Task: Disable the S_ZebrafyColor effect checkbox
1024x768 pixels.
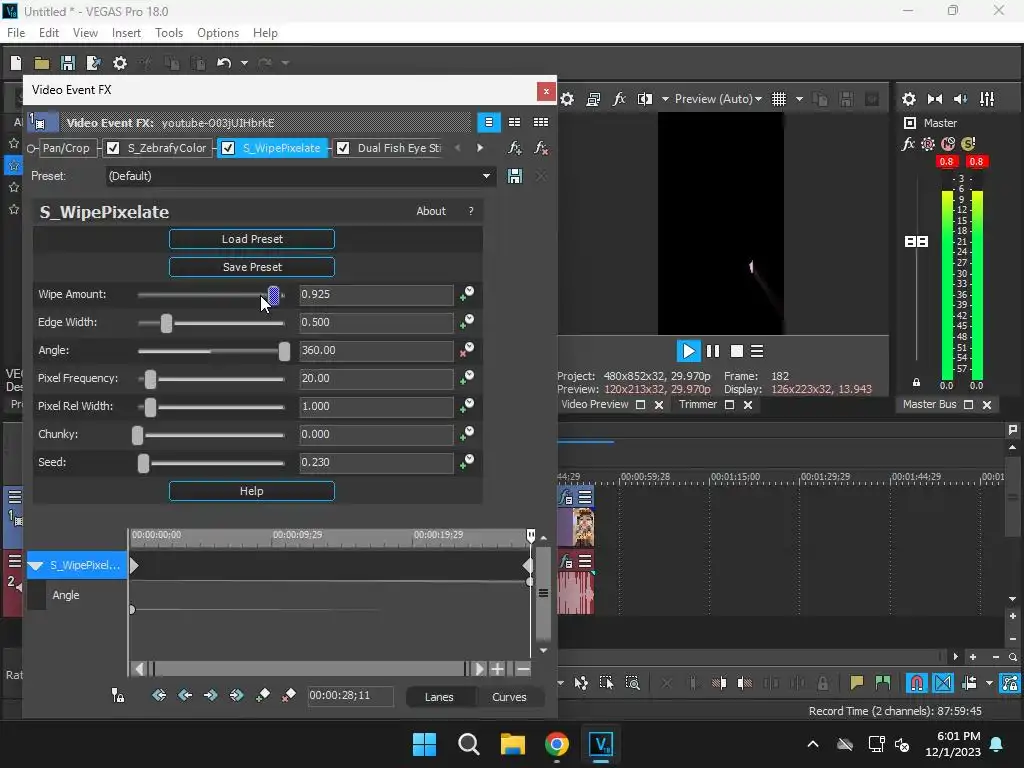Action: [x=112, y=148]
